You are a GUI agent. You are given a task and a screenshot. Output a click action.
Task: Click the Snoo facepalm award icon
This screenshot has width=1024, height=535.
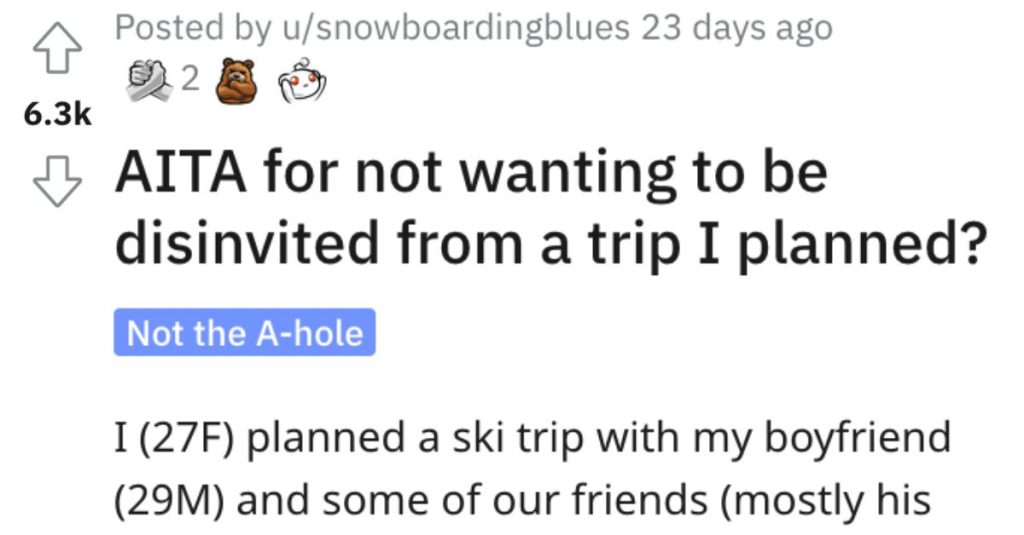(302, 80)
